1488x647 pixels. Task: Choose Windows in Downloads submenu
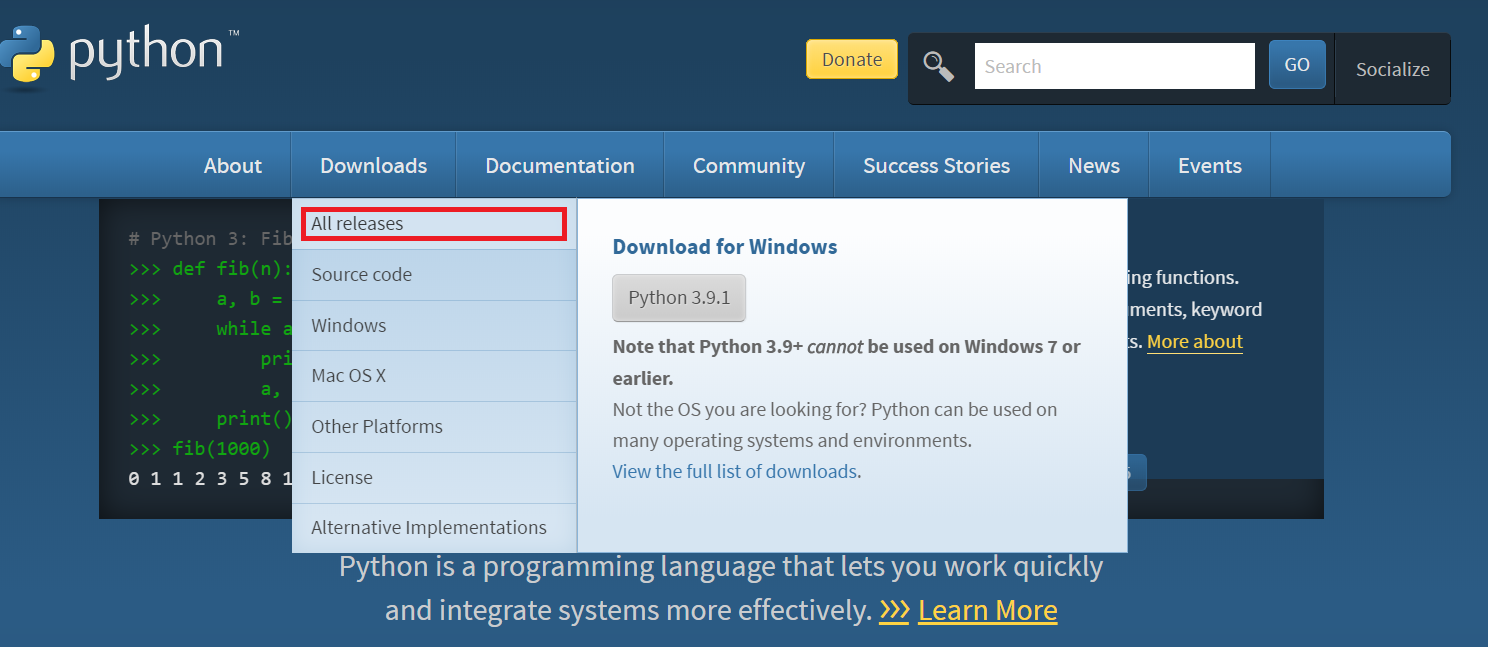[434, 326]
